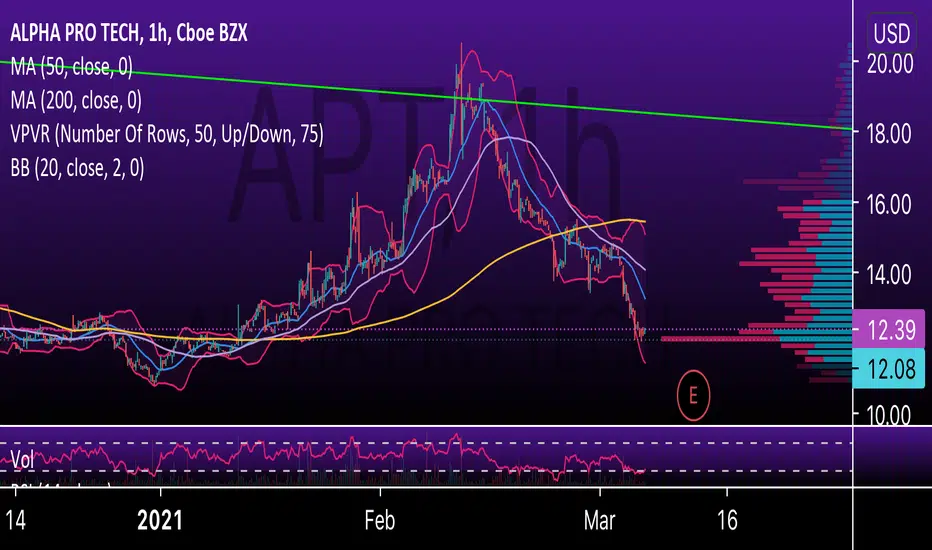Click the USD currency button
The image size is (932, 550).
click(892, 33)
